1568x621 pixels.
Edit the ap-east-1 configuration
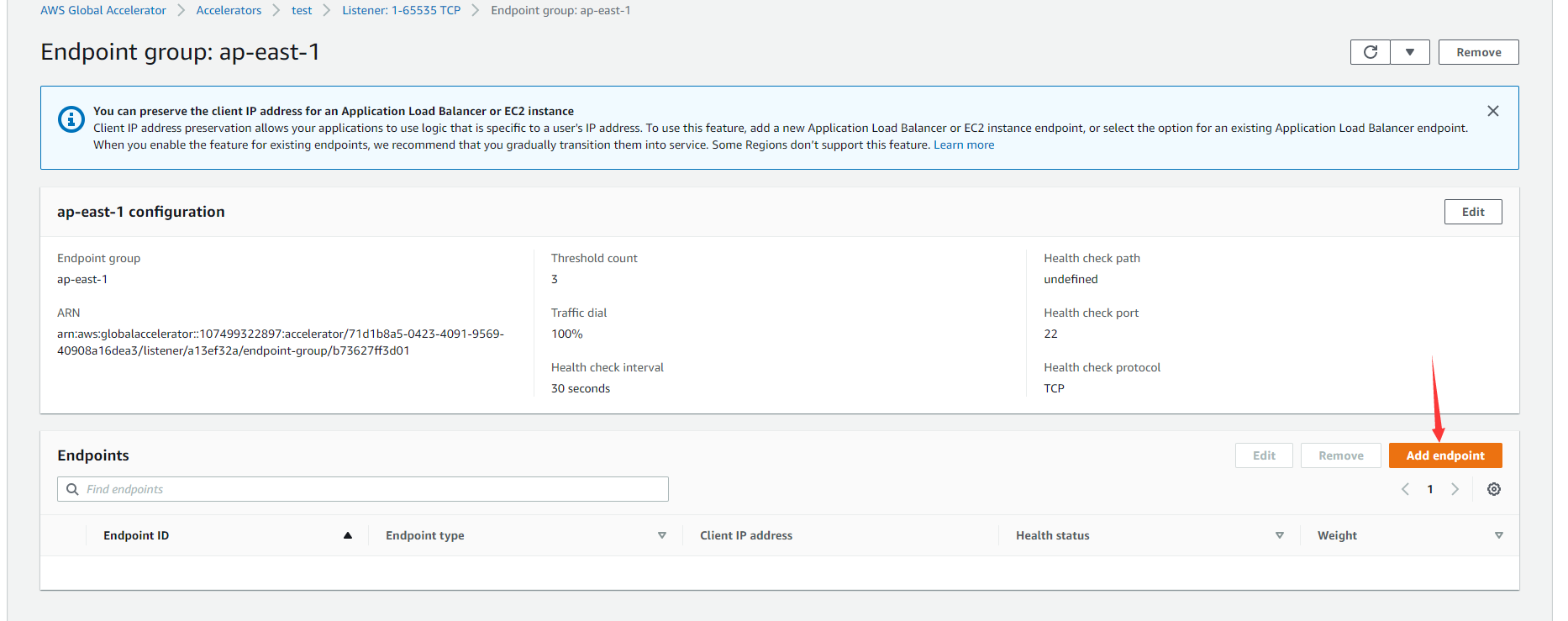click(x=1472, y=212)
